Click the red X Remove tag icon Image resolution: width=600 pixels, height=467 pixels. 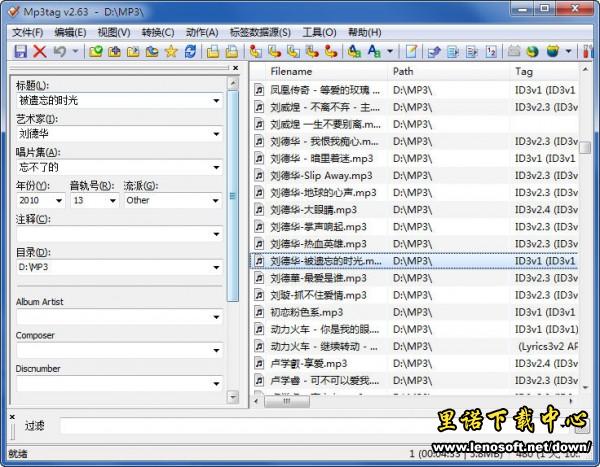[x=39, y=51]
